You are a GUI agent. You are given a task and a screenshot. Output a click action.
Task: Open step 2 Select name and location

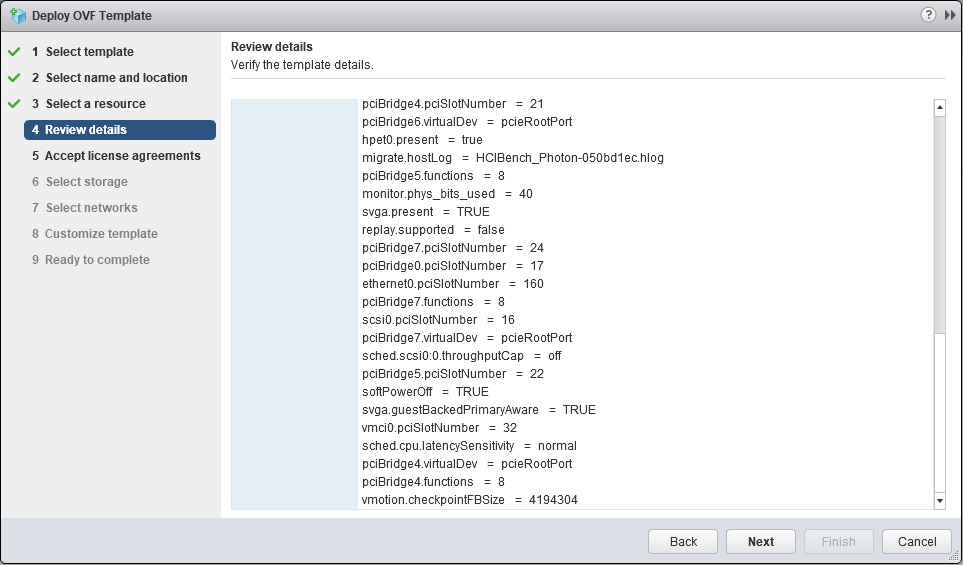(110, 78)
